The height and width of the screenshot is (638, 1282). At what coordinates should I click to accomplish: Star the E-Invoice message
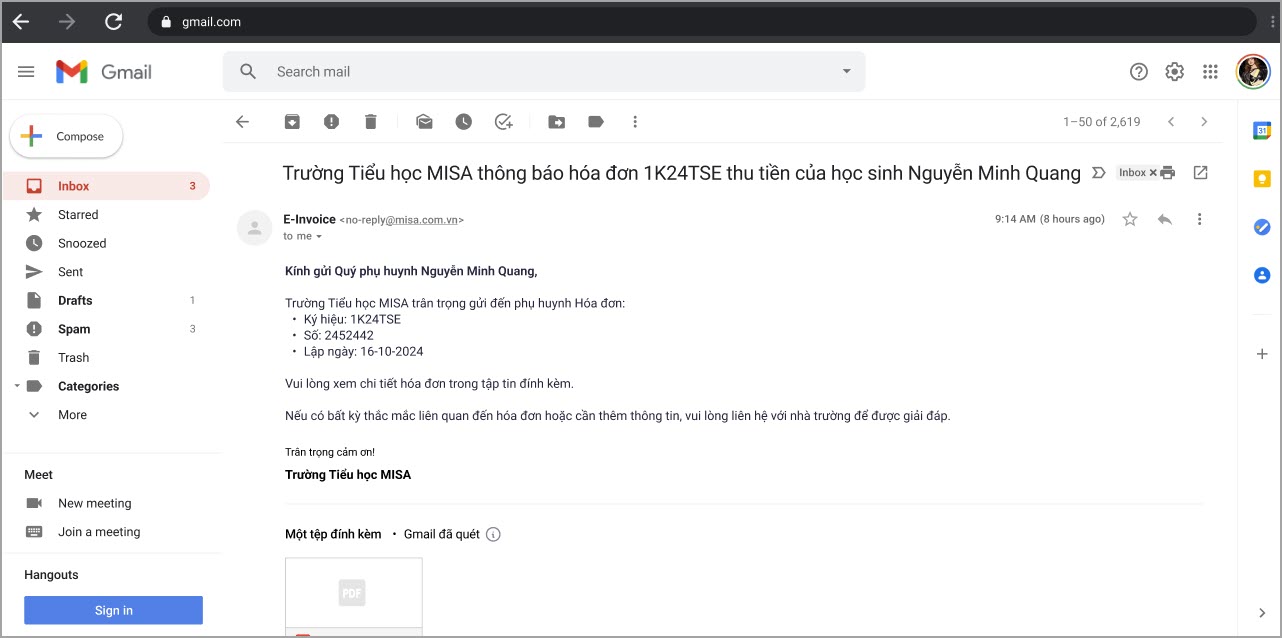[x=1130, y=219]
